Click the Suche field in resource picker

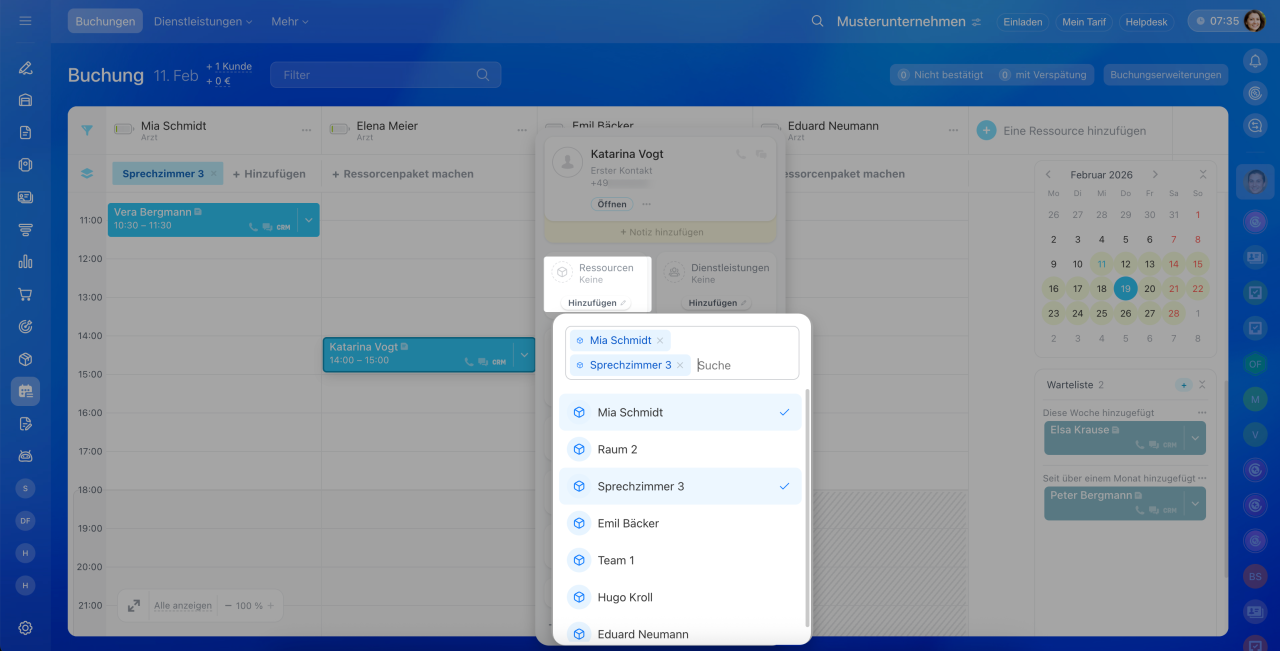pos(745,366)
